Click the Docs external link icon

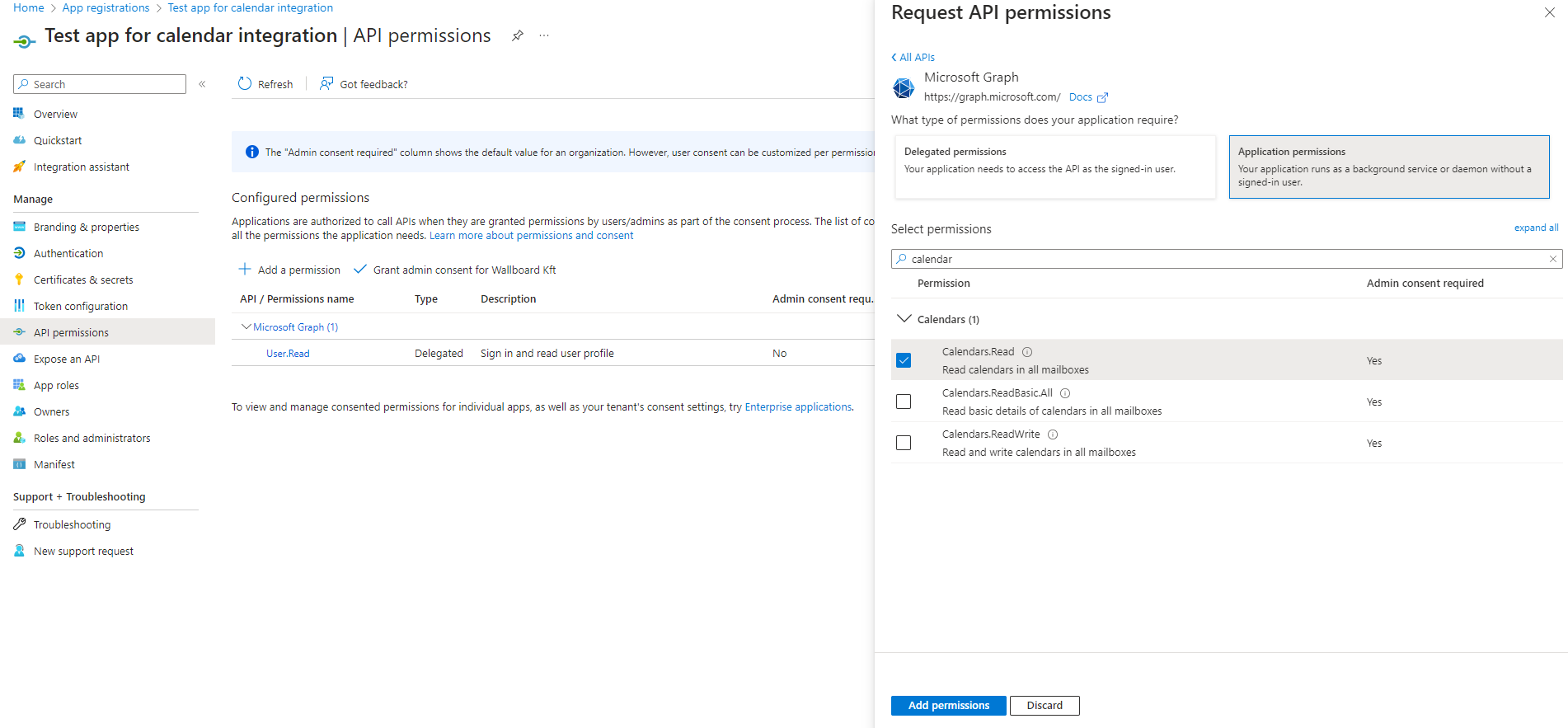[1102, 97]
